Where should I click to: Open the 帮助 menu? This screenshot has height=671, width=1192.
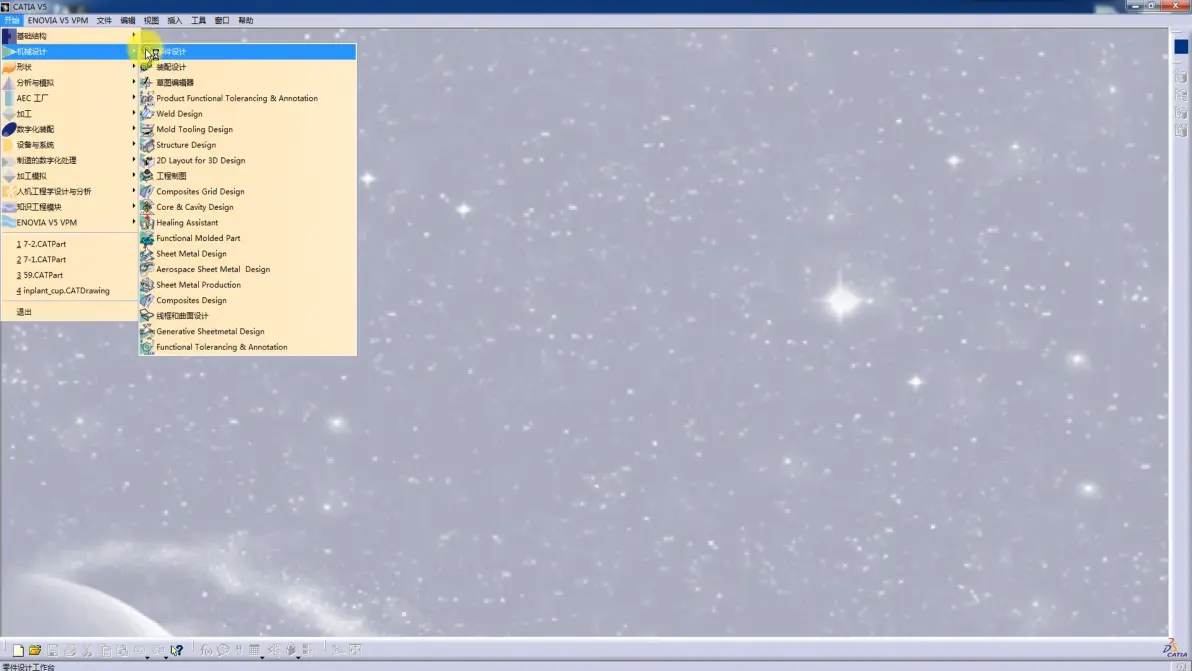[x=246, y=21]
